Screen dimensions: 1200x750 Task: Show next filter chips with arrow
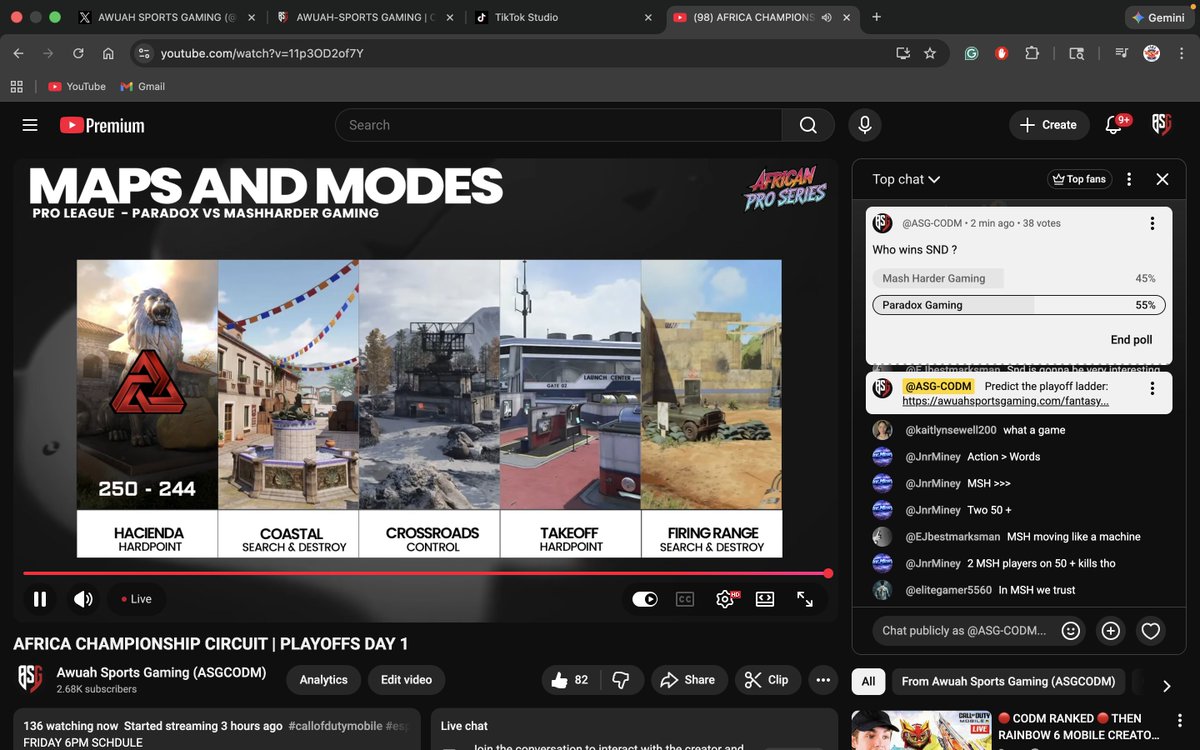pyautogui.click(x=1166, y=685)
